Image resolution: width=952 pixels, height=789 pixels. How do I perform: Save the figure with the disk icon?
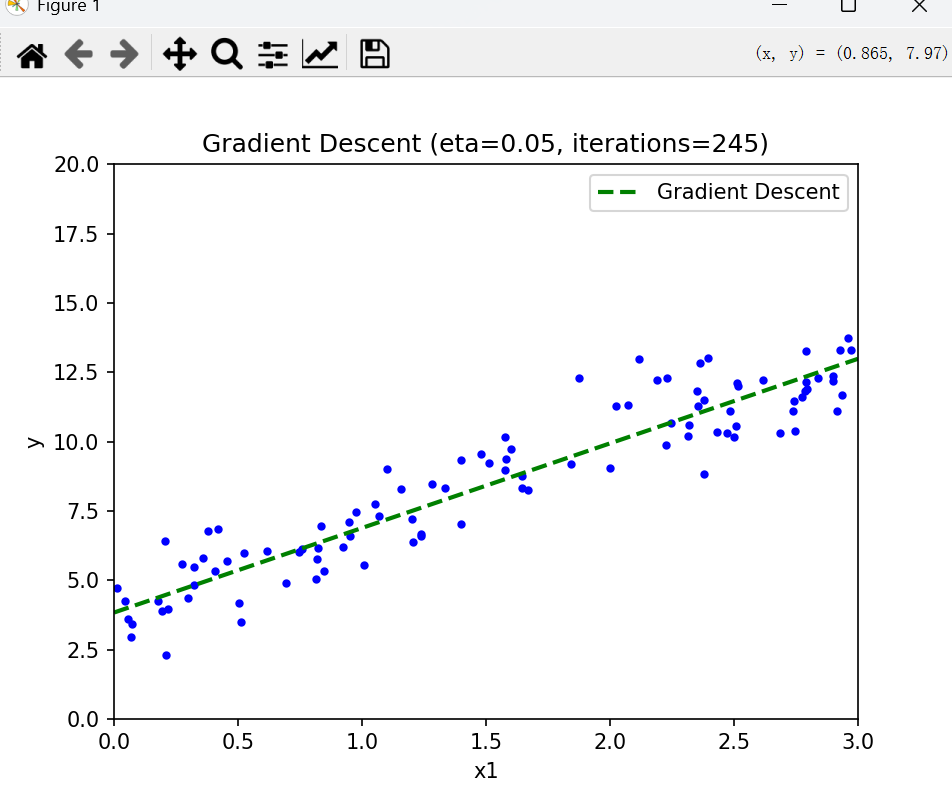pos(375,54)
